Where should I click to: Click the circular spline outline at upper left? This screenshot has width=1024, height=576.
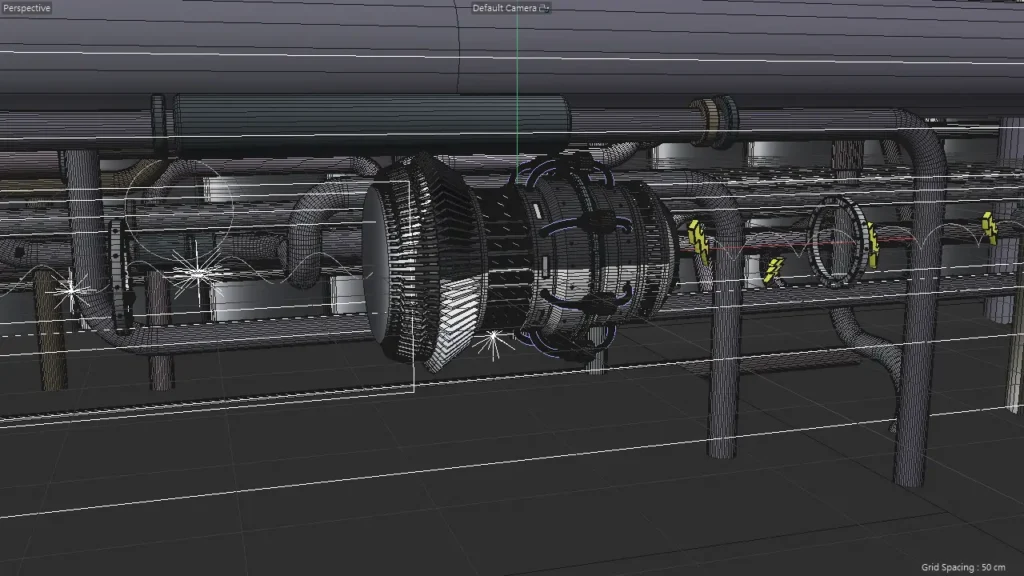tap(180, 200)
